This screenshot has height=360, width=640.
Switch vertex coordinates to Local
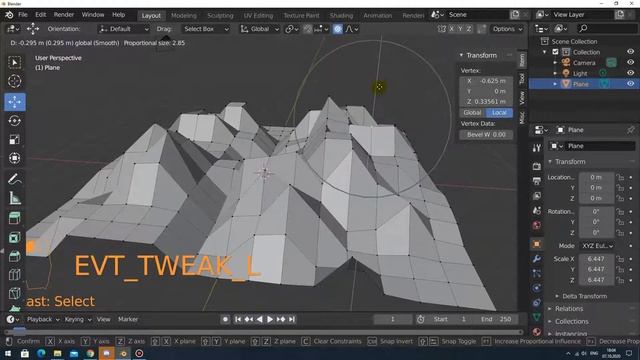click(499, 113)
